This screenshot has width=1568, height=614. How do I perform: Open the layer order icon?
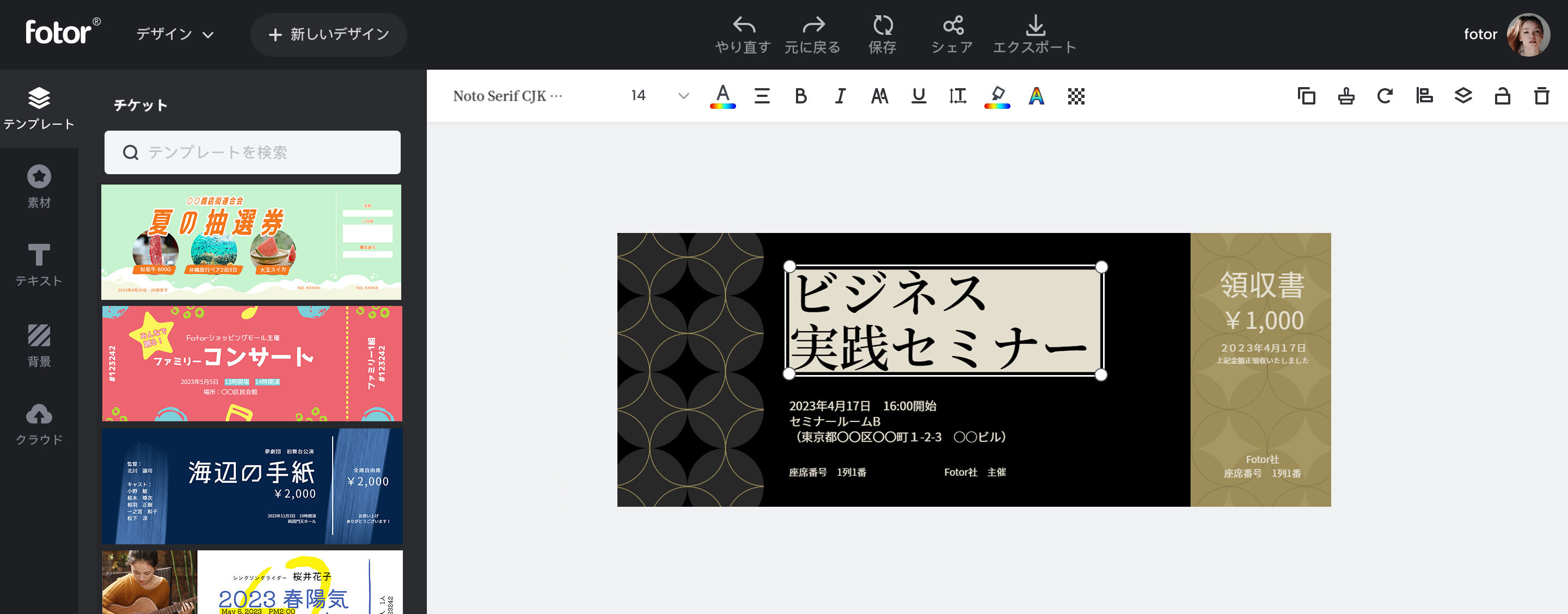point(1463,96)
